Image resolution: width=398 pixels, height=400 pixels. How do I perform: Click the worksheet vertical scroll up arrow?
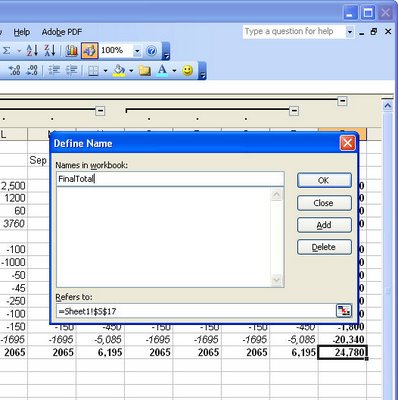click(387, 106)
